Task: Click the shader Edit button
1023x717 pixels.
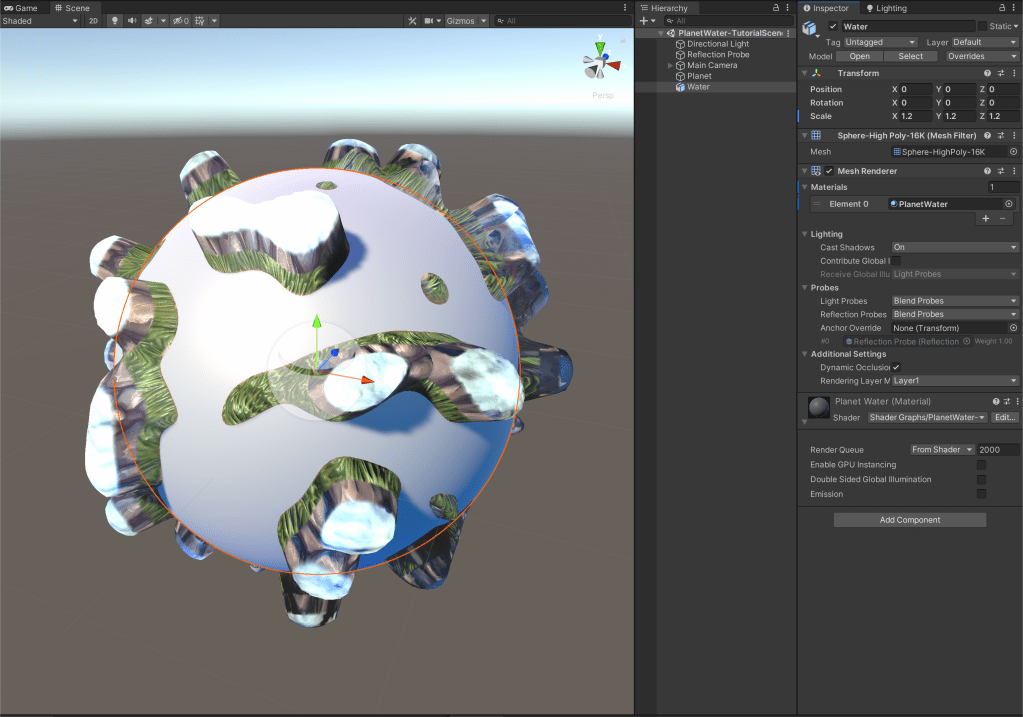Action: pyautogui.click(x=1005, y=417)
